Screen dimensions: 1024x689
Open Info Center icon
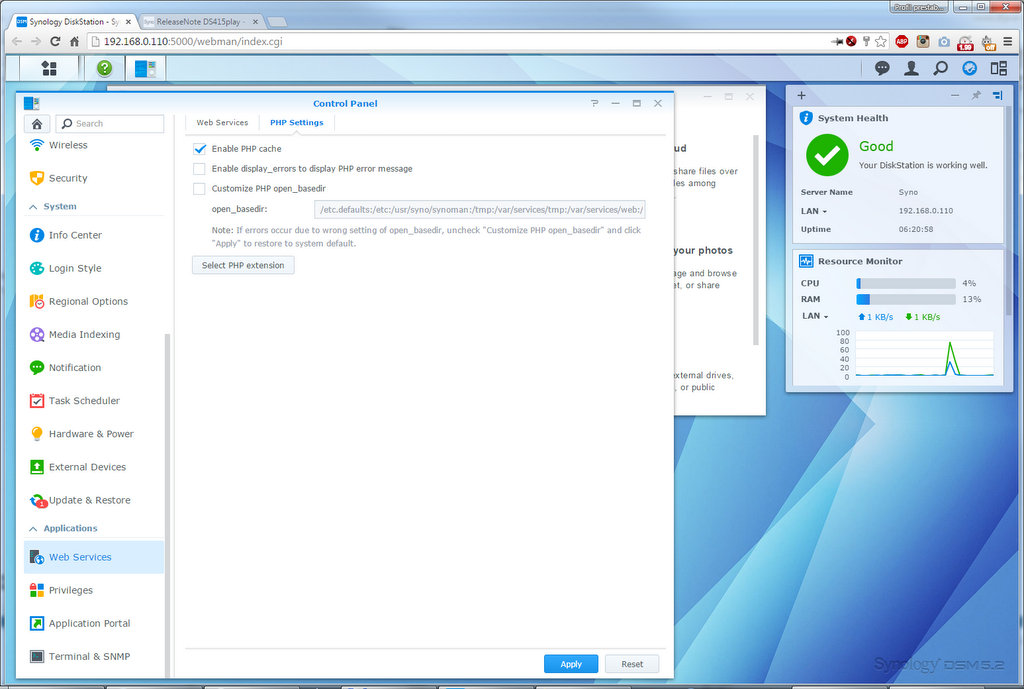pyautogui.click(x=37, y=235)
